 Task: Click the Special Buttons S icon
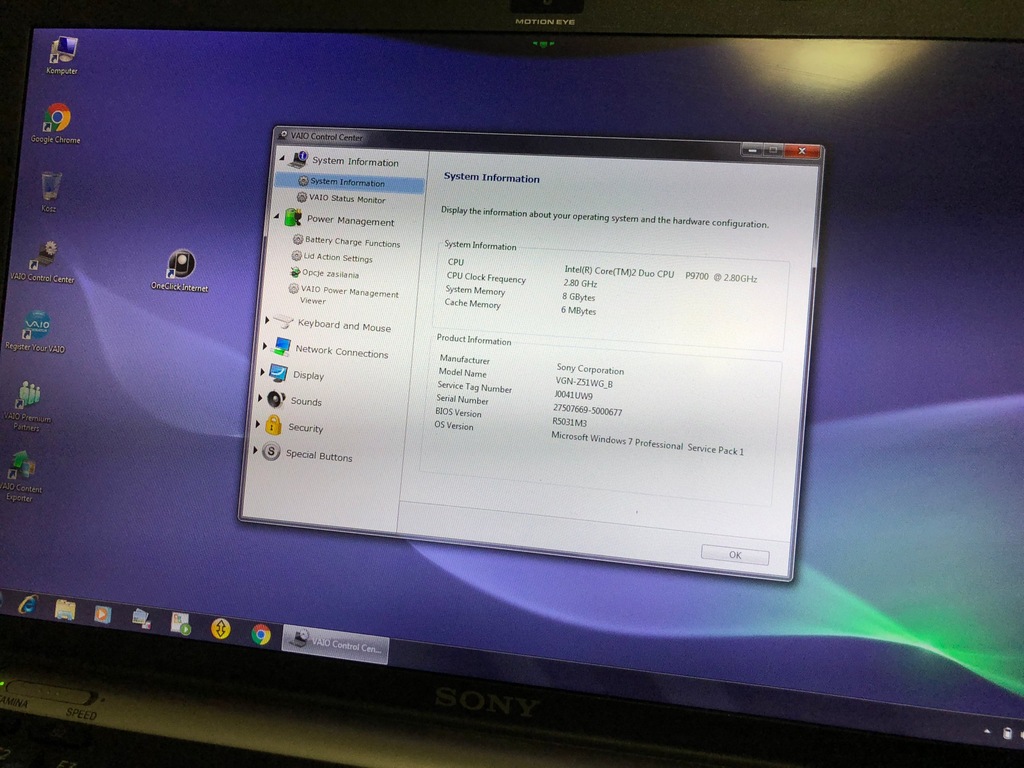(x=270, y=451)
